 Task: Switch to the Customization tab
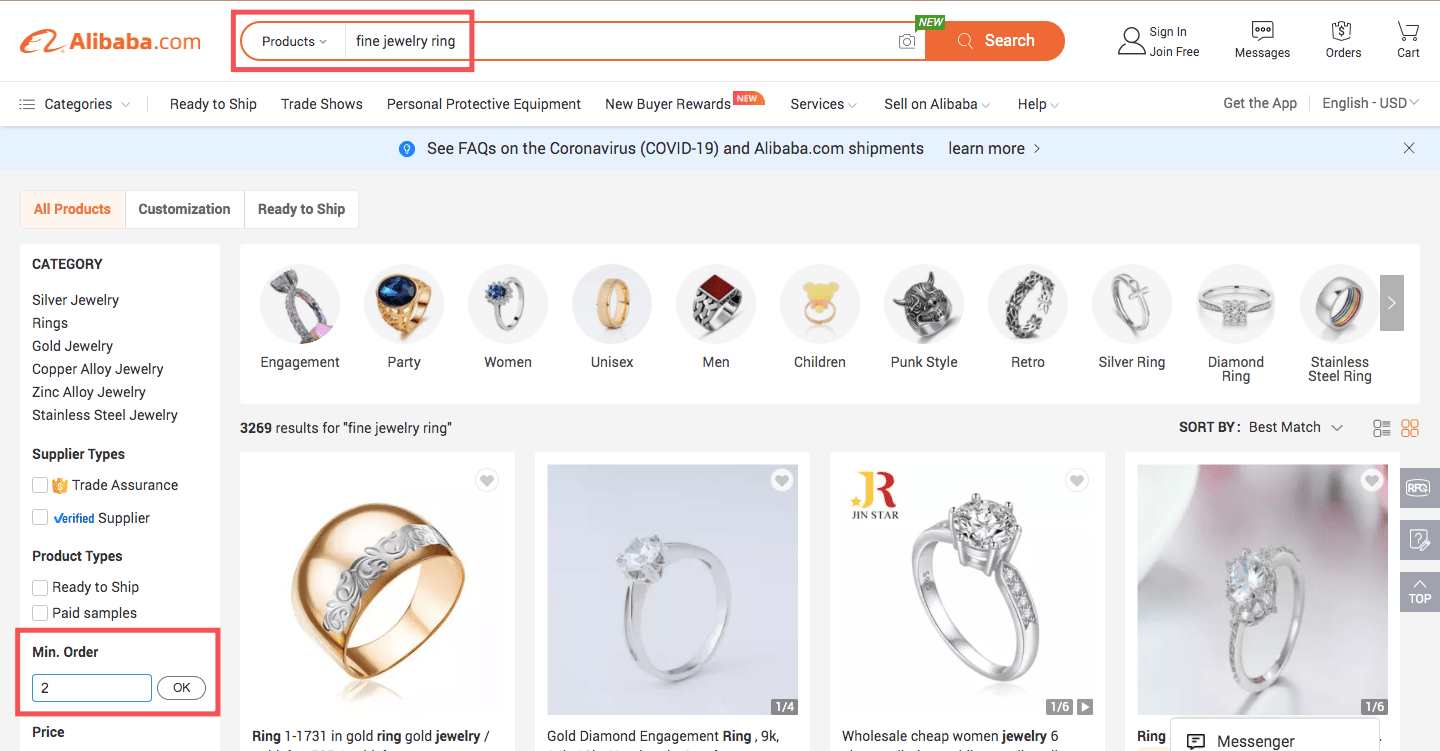(184, 209)
